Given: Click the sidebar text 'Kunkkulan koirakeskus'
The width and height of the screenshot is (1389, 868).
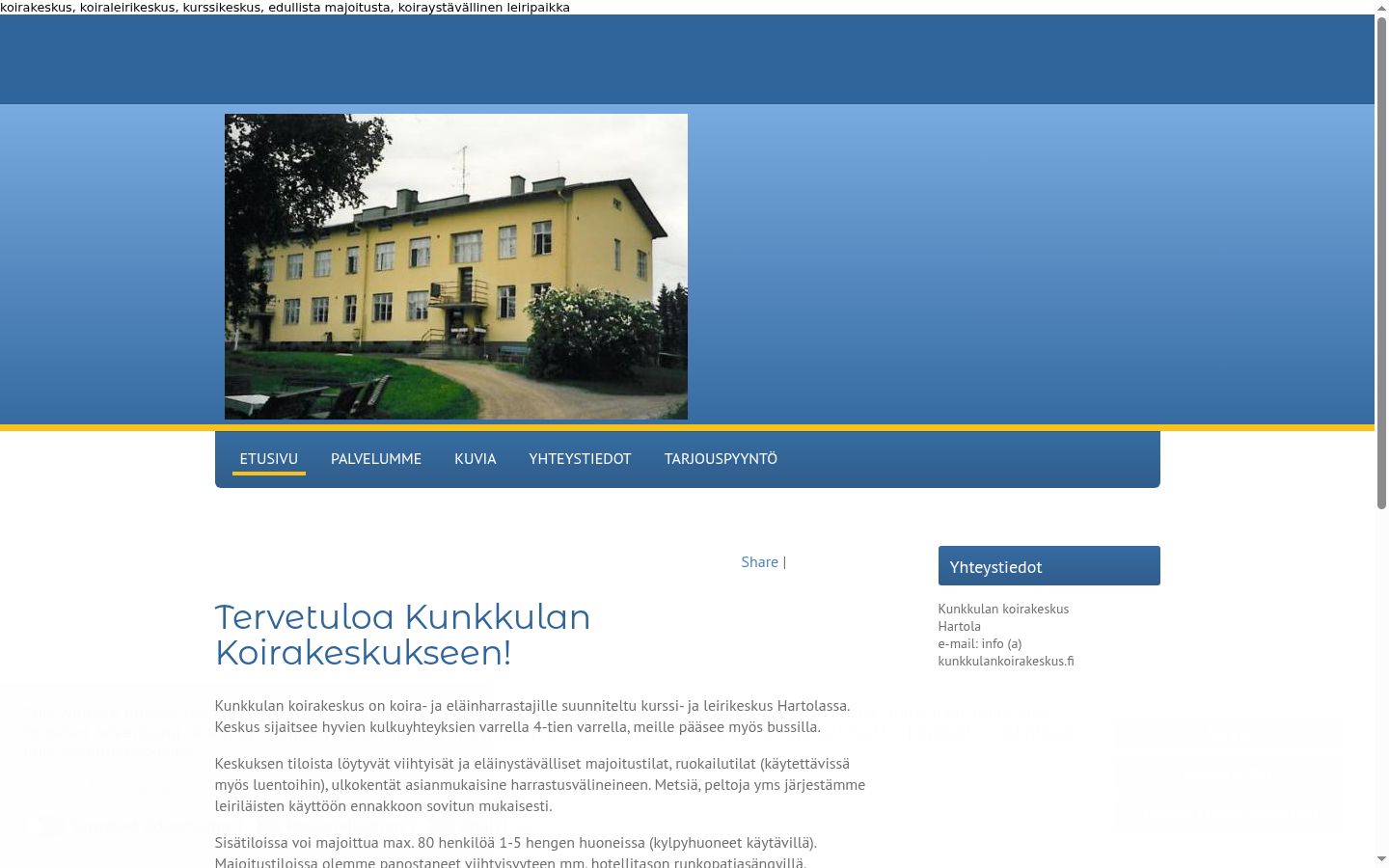Looking at the screenshot, I should click(x=1003, y=609).
